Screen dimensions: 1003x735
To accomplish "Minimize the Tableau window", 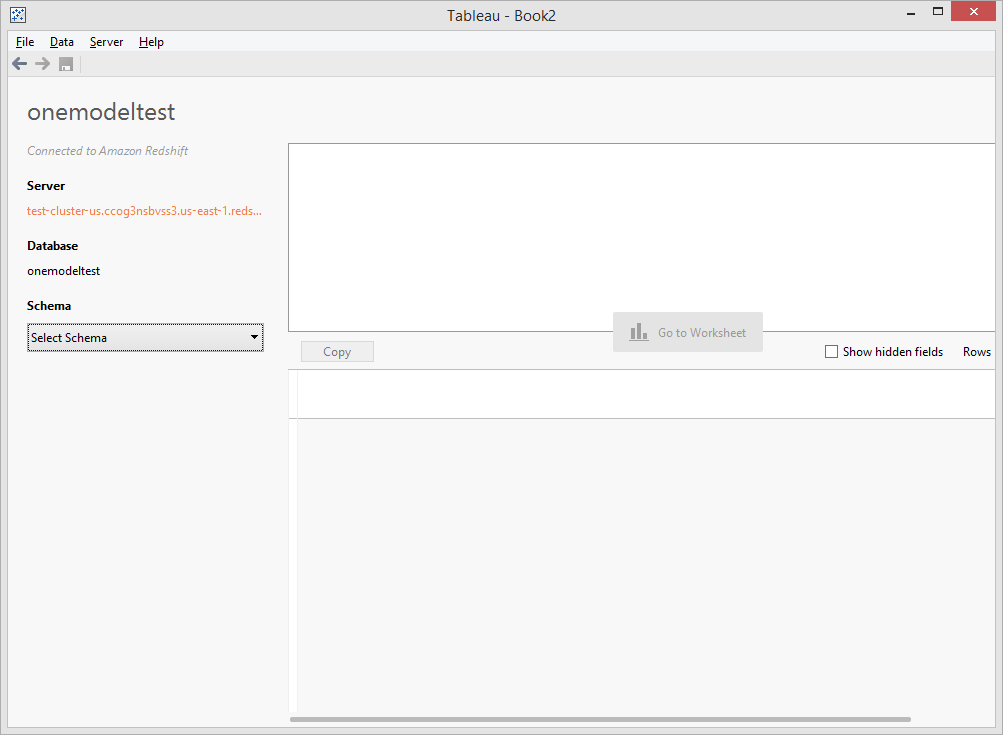I will pyautogui.click(x=910, y=12).
